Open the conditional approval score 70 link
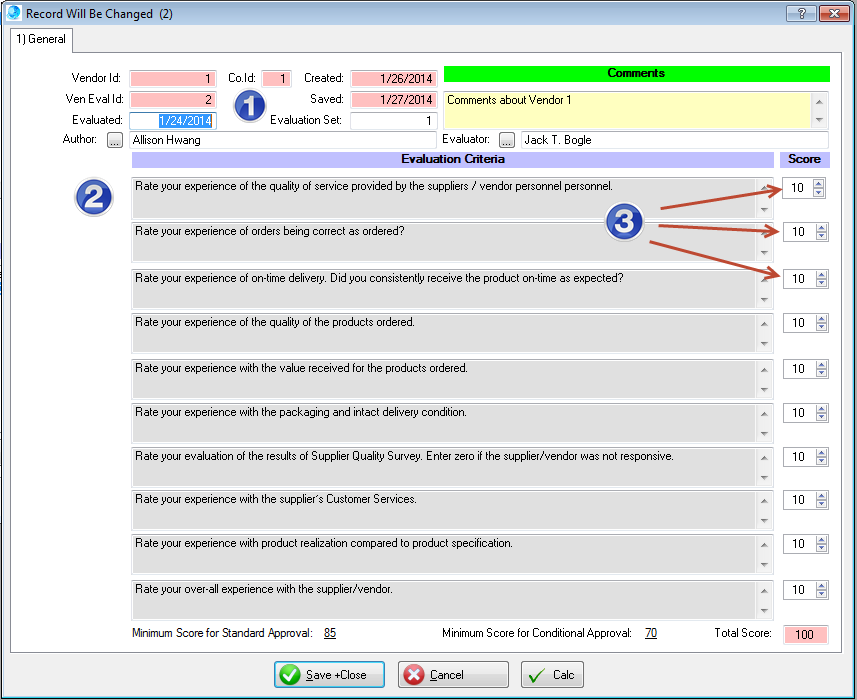Screen dimensions: 857x700 [650, 633]
